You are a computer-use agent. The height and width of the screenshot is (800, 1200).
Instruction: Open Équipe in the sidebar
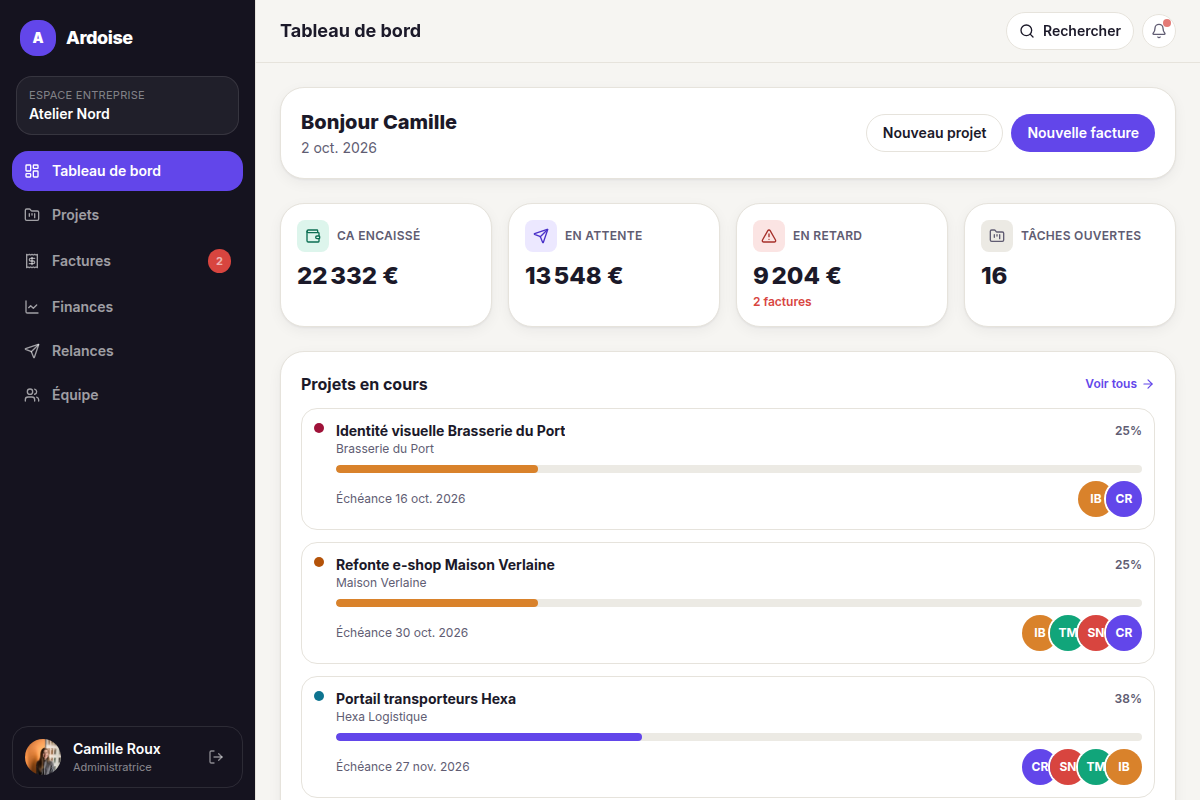[127, 395]
